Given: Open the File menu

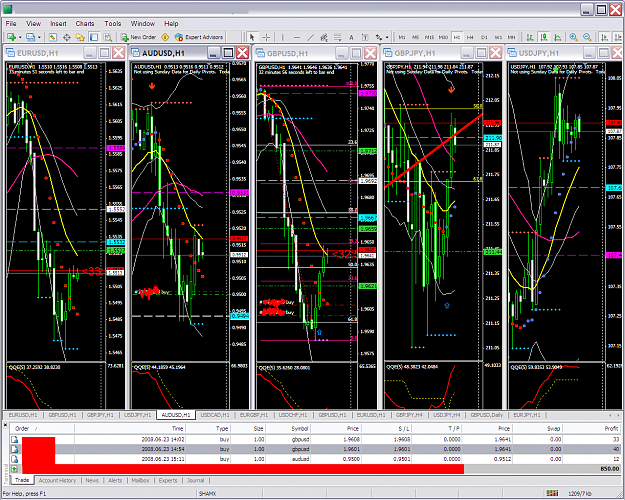Looking at the screenshot, I should click(x=11, y=24).
